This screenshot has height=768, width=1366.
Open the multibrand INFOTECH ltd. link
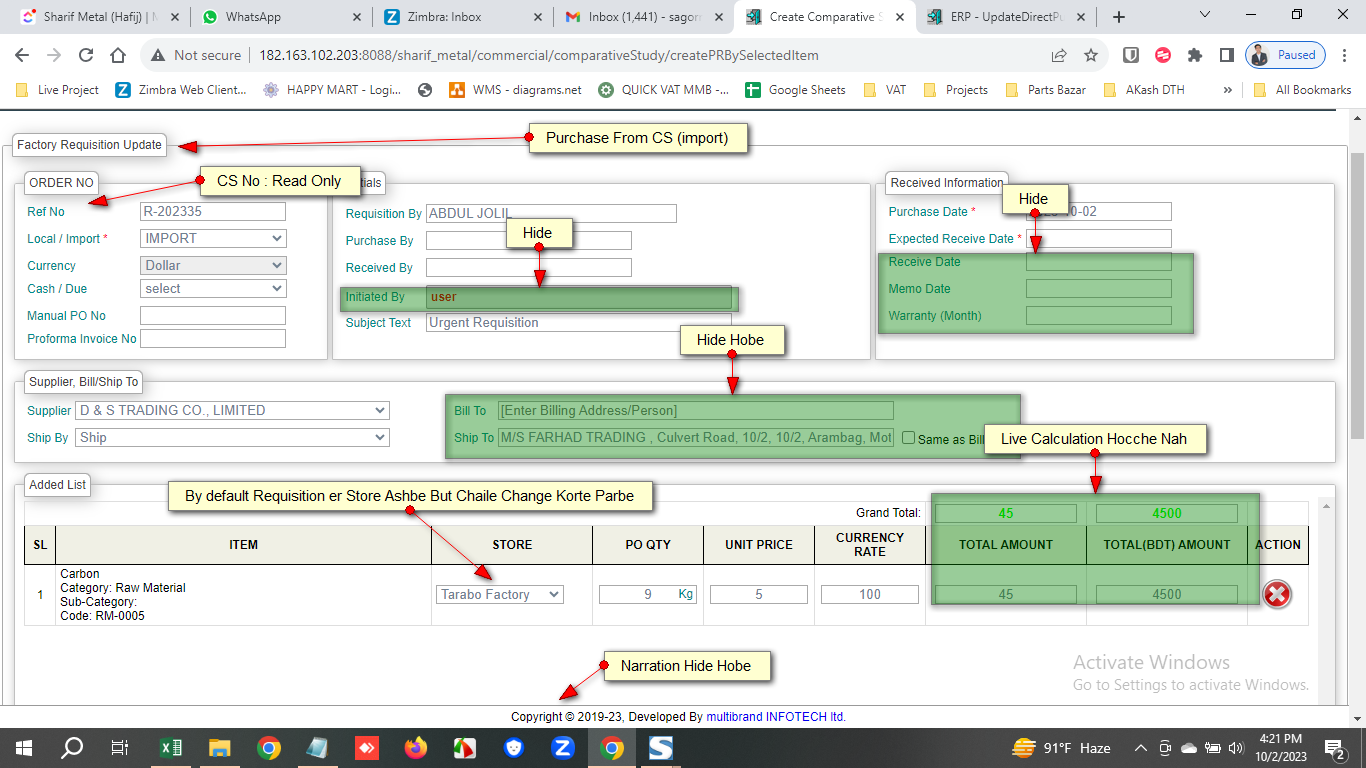point(776,717)
